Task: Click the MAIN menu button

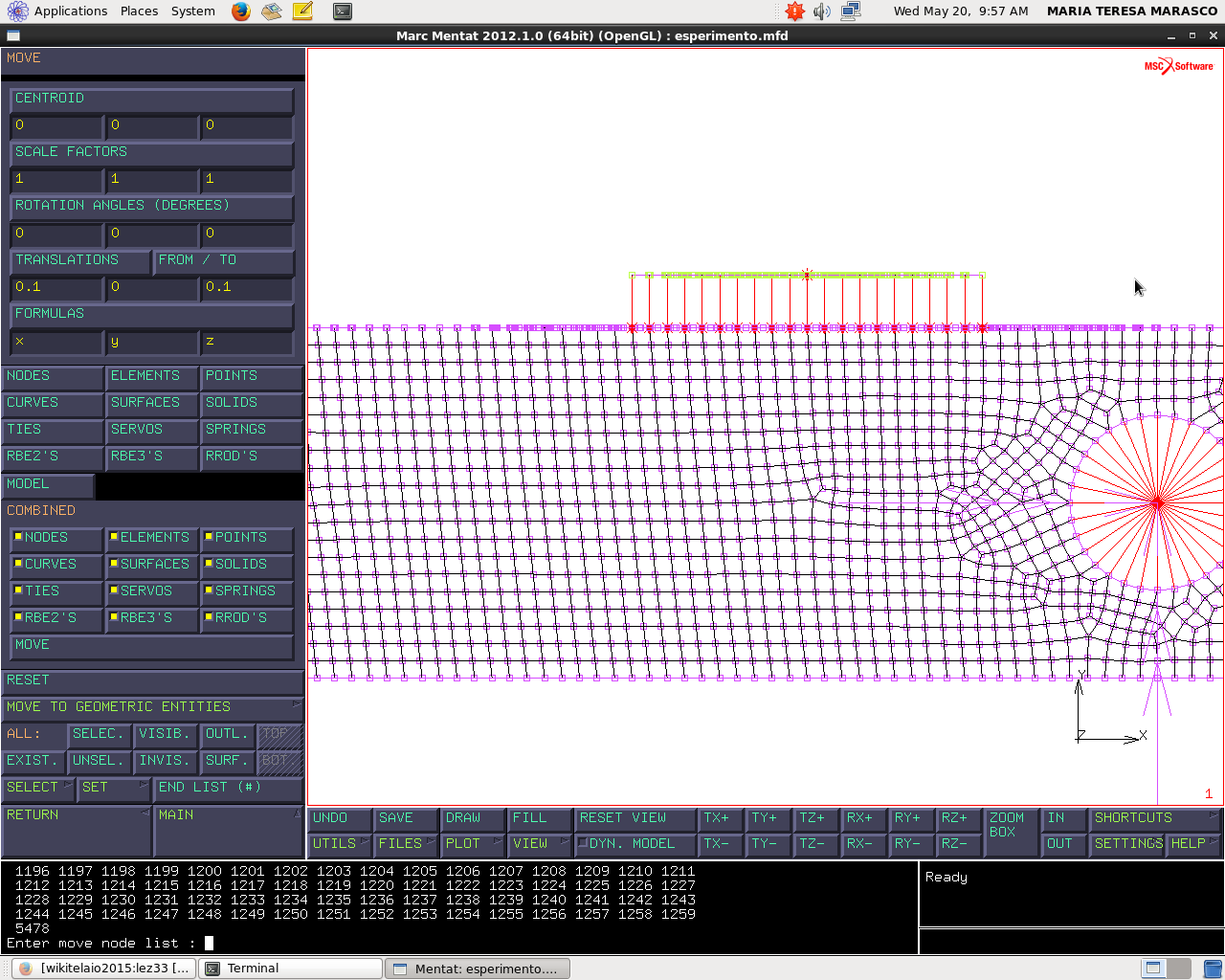Action: (x=229, y=831)
